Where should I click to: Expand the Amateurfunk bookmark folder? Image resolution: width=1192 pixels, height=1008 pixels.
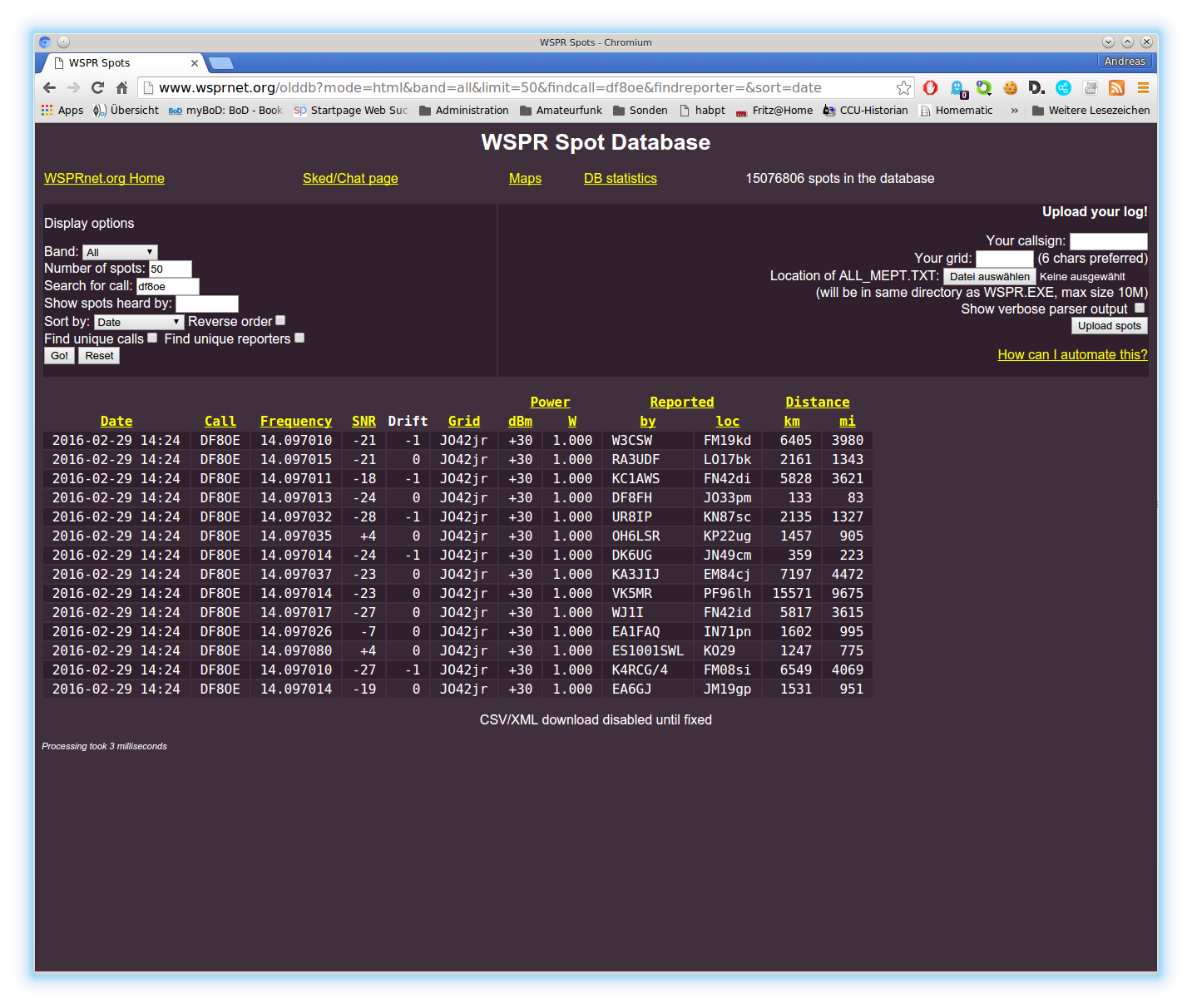[561, 111]
